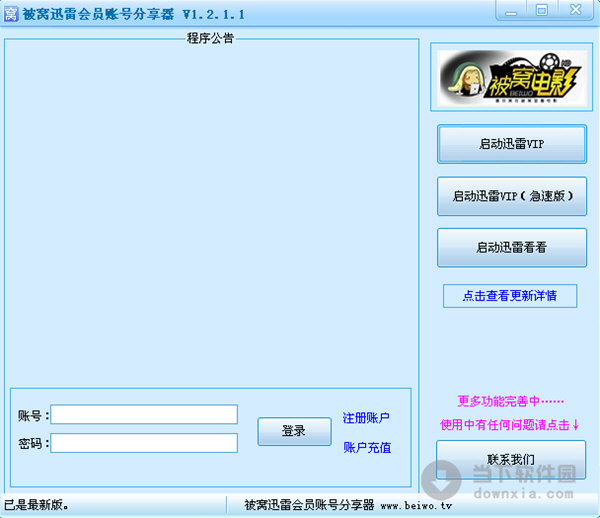Click the app icon in title bar
Screen dimensions: 600x518
pyautogui.click(x=11, y=14)
